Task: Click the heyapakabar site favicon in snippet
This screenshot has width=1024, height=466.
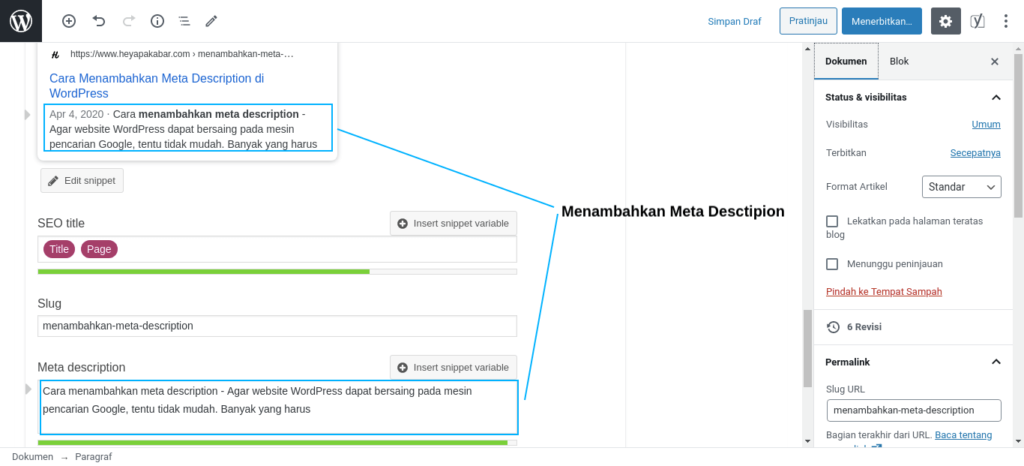Action: coord(56,54)
